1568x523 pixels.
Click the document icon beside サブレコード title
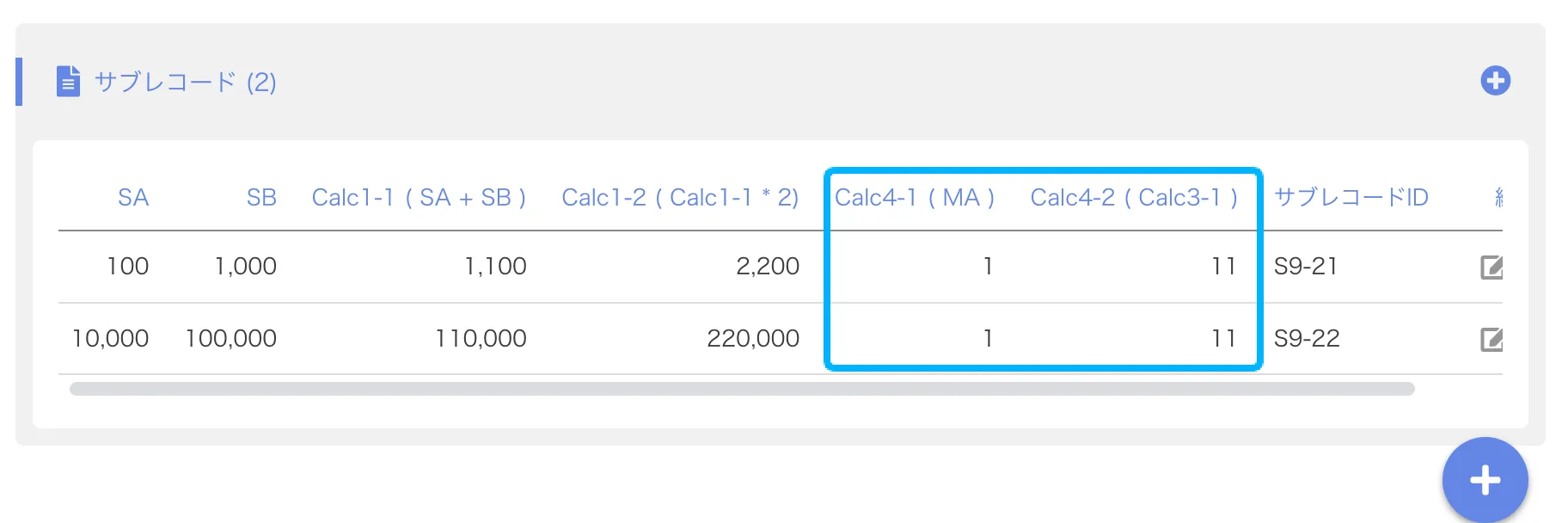click(x=68, y=82)
